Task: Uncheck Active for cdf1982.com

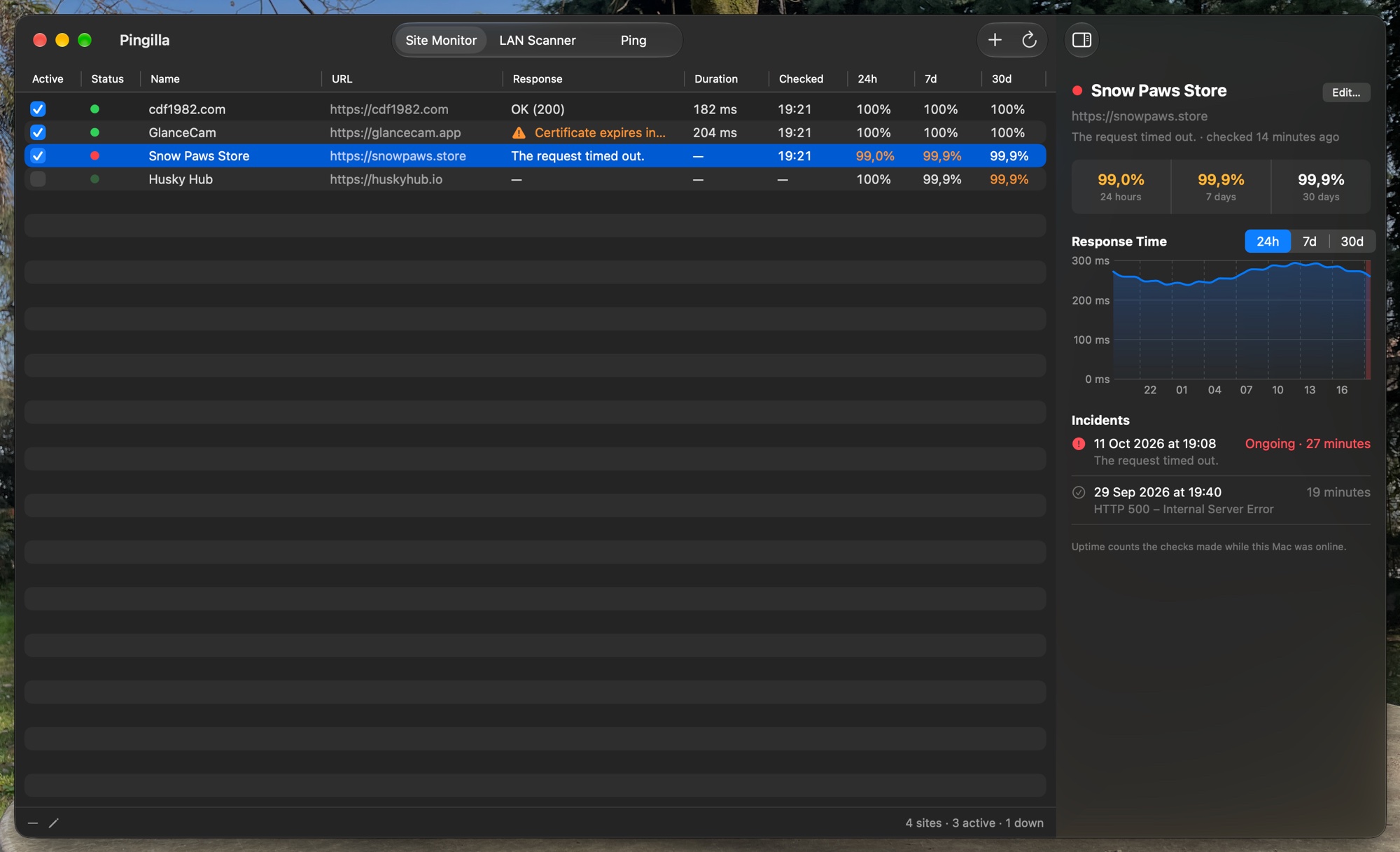Action: point(38,109)
